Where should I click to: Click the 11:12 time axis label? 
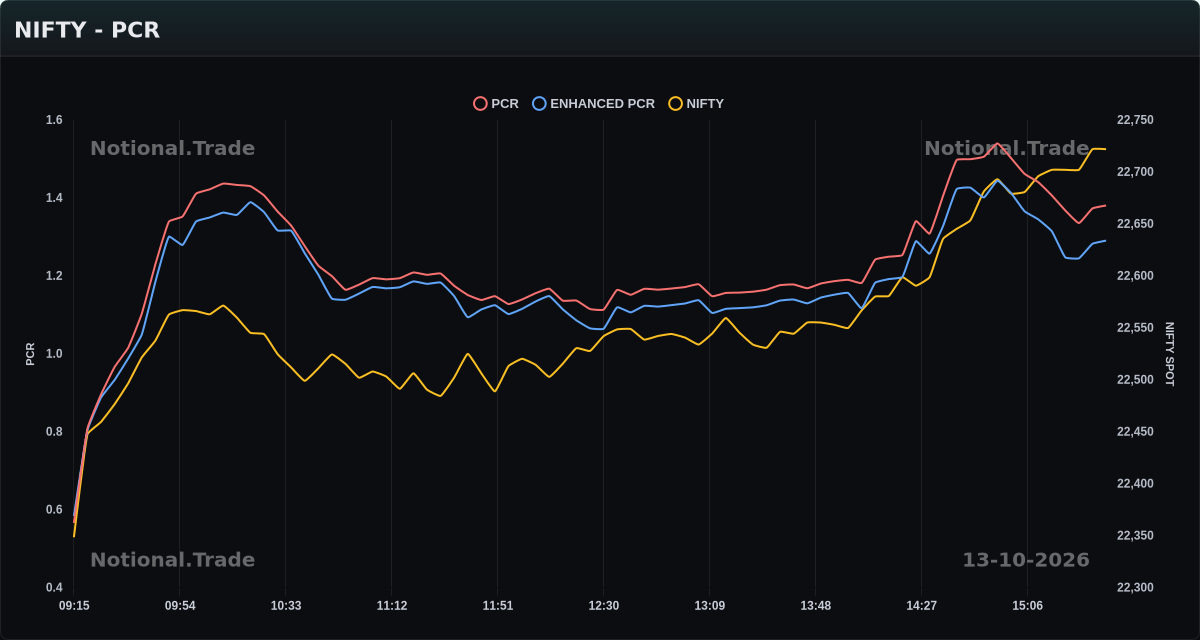point(392,605)
